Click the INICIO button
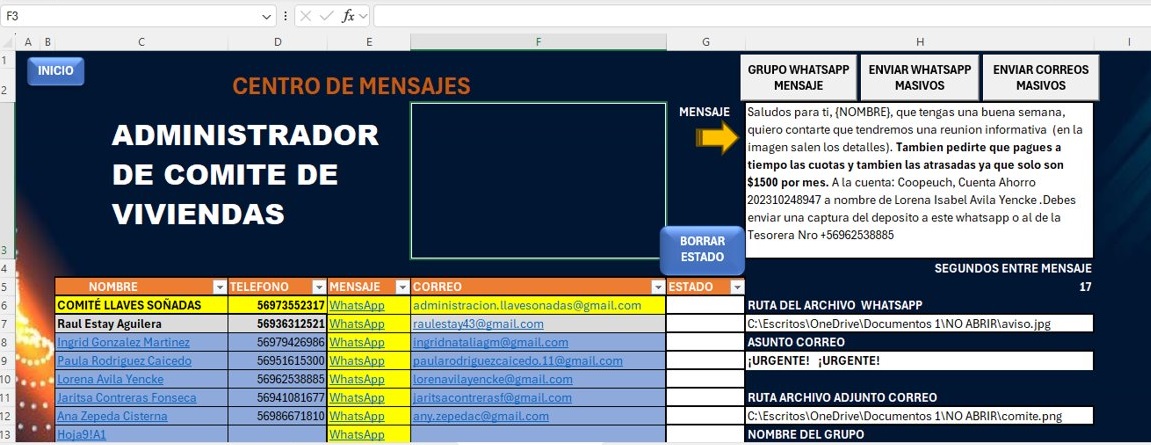The width and height of the screenshot is (1151, 445). [56, 71]
